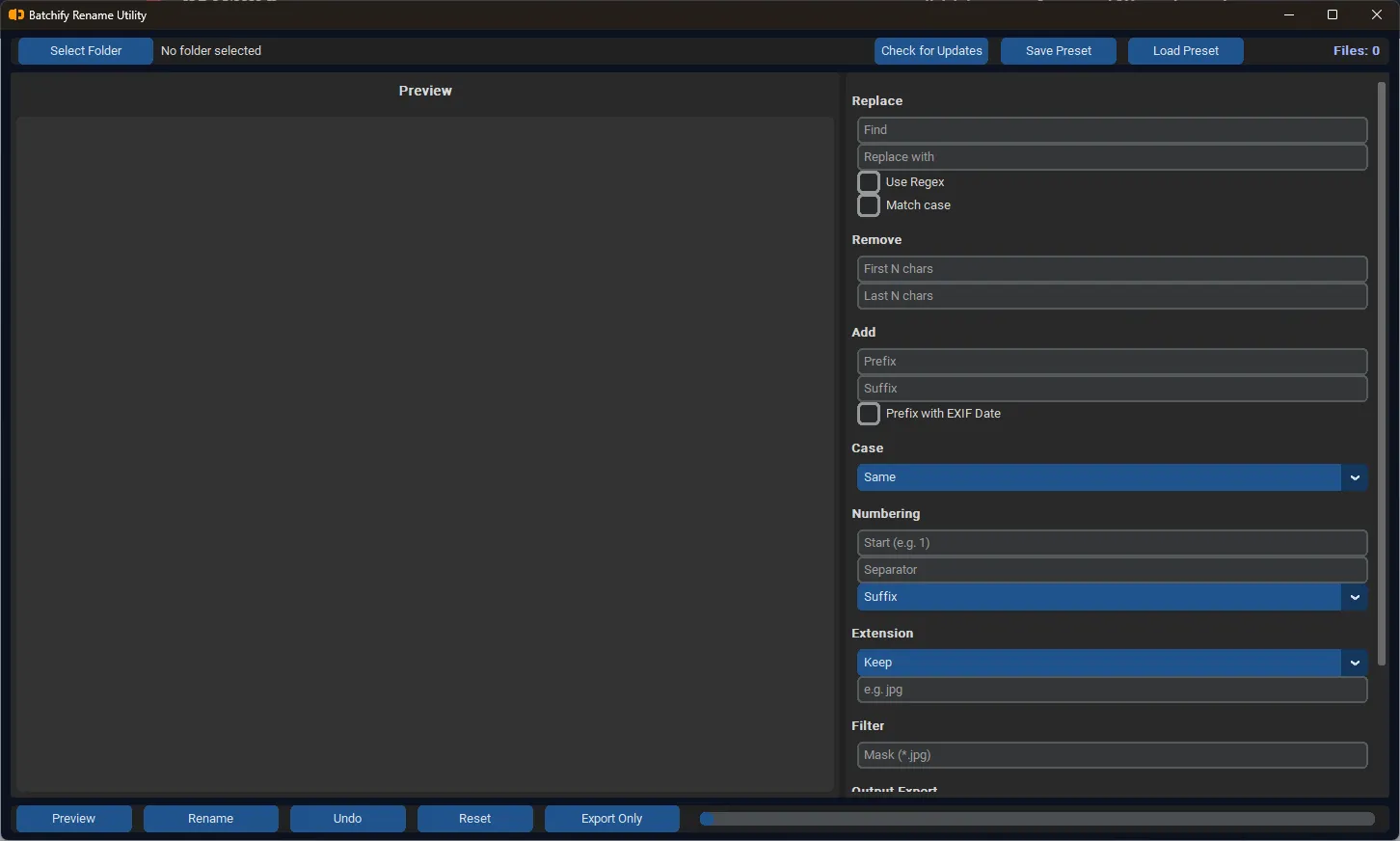Undo the last rename operation
The height and width of the screenshot is (841, 1400).
point(347,819)
